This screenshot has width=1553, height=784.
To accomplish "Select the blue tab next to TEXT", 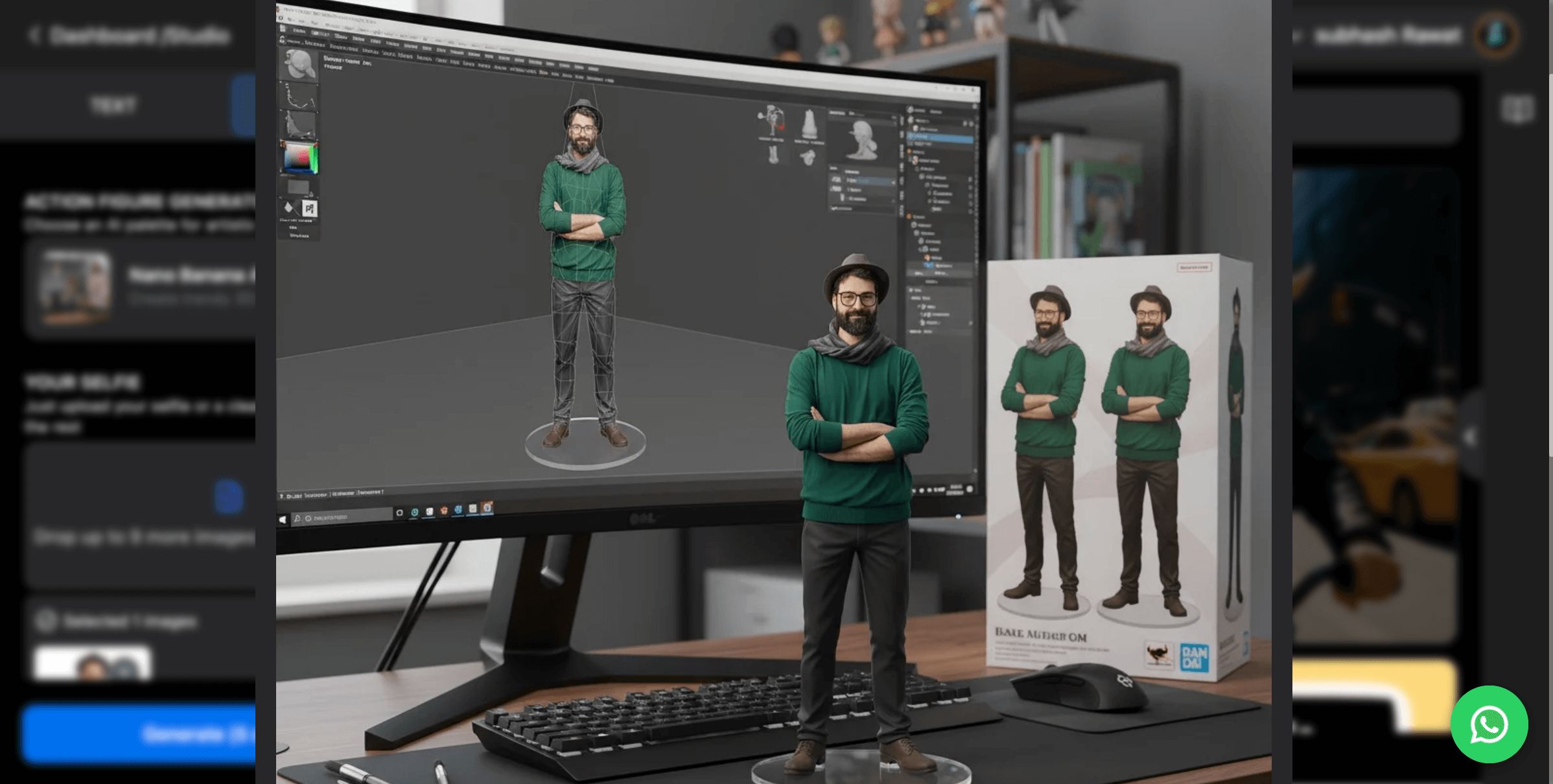I will coord(244,106).
